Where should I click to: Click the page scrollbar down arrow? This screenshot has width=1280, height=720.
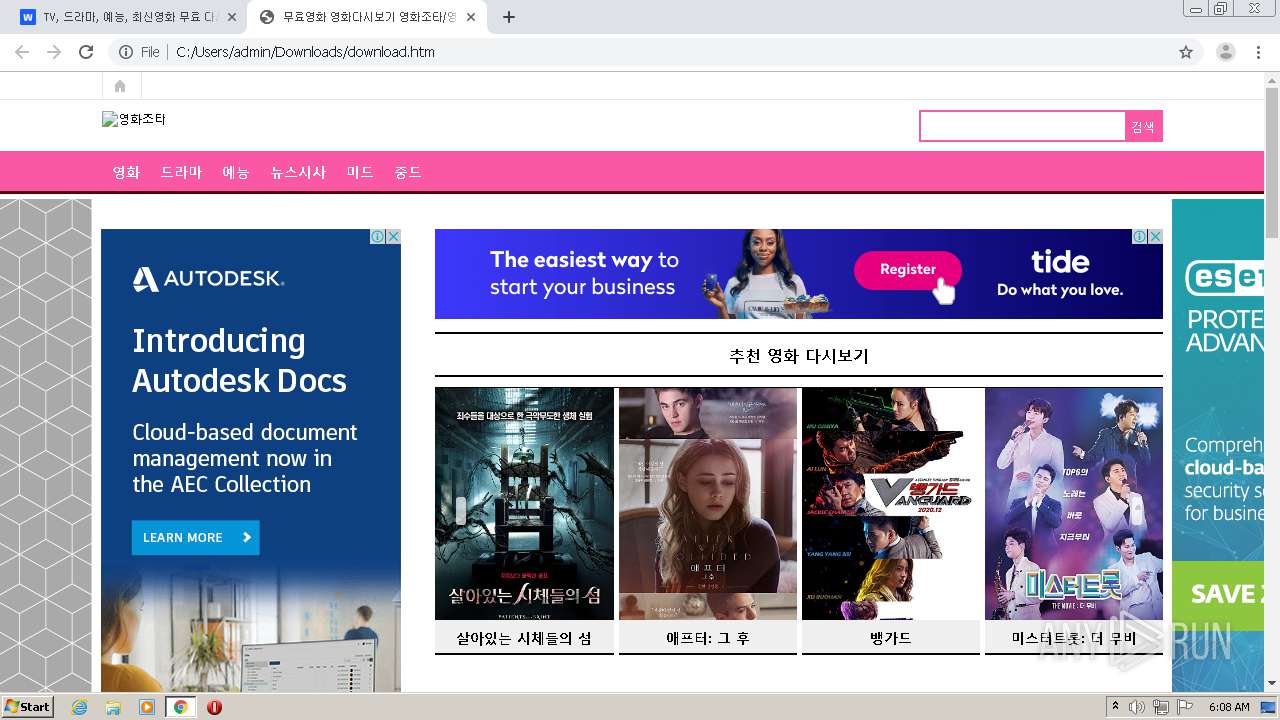pyautogui.click(x=1272, y=684)
